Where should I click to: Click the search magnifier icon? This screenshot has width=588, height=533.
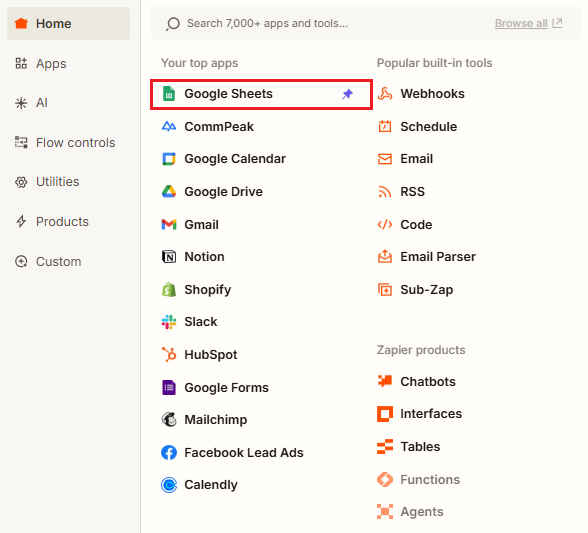(173, 24)
